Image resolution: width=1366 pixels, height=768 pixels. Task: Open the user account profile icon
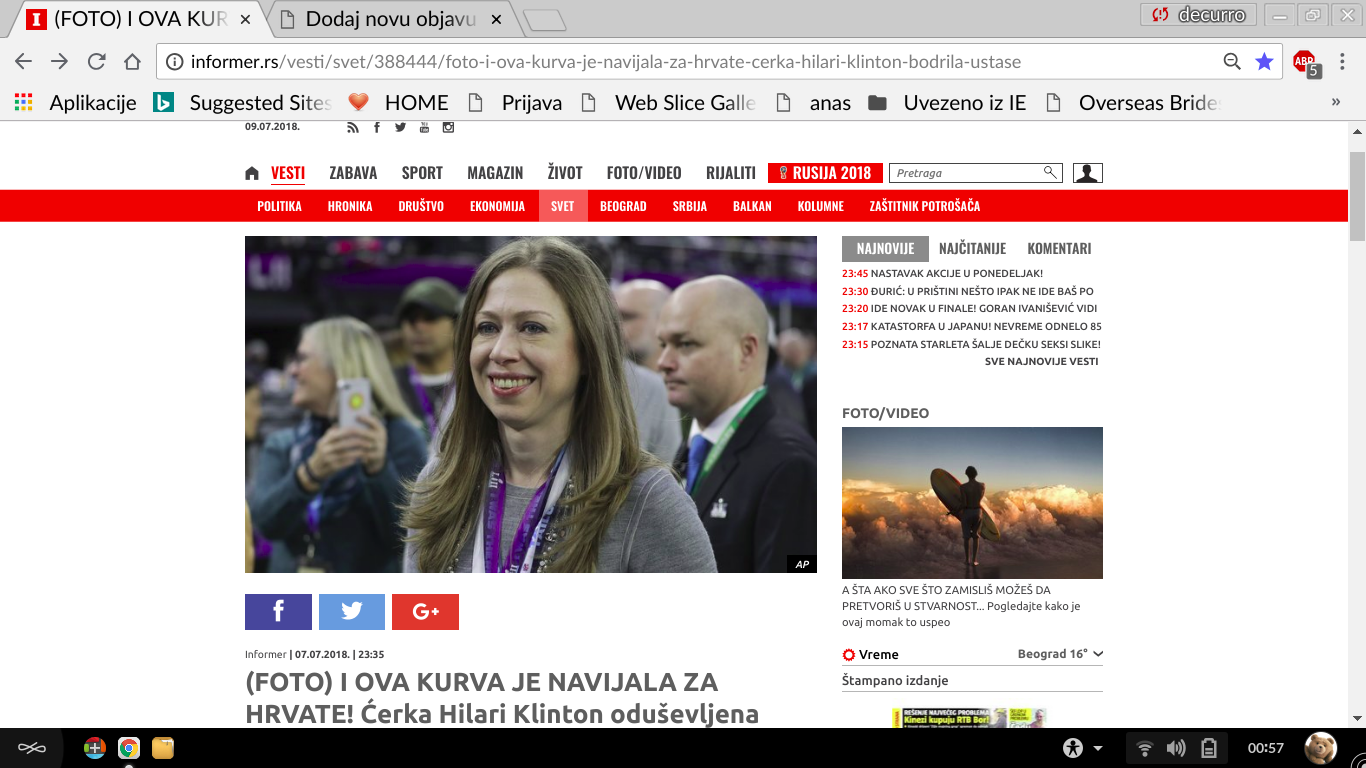pos(1087,173)
